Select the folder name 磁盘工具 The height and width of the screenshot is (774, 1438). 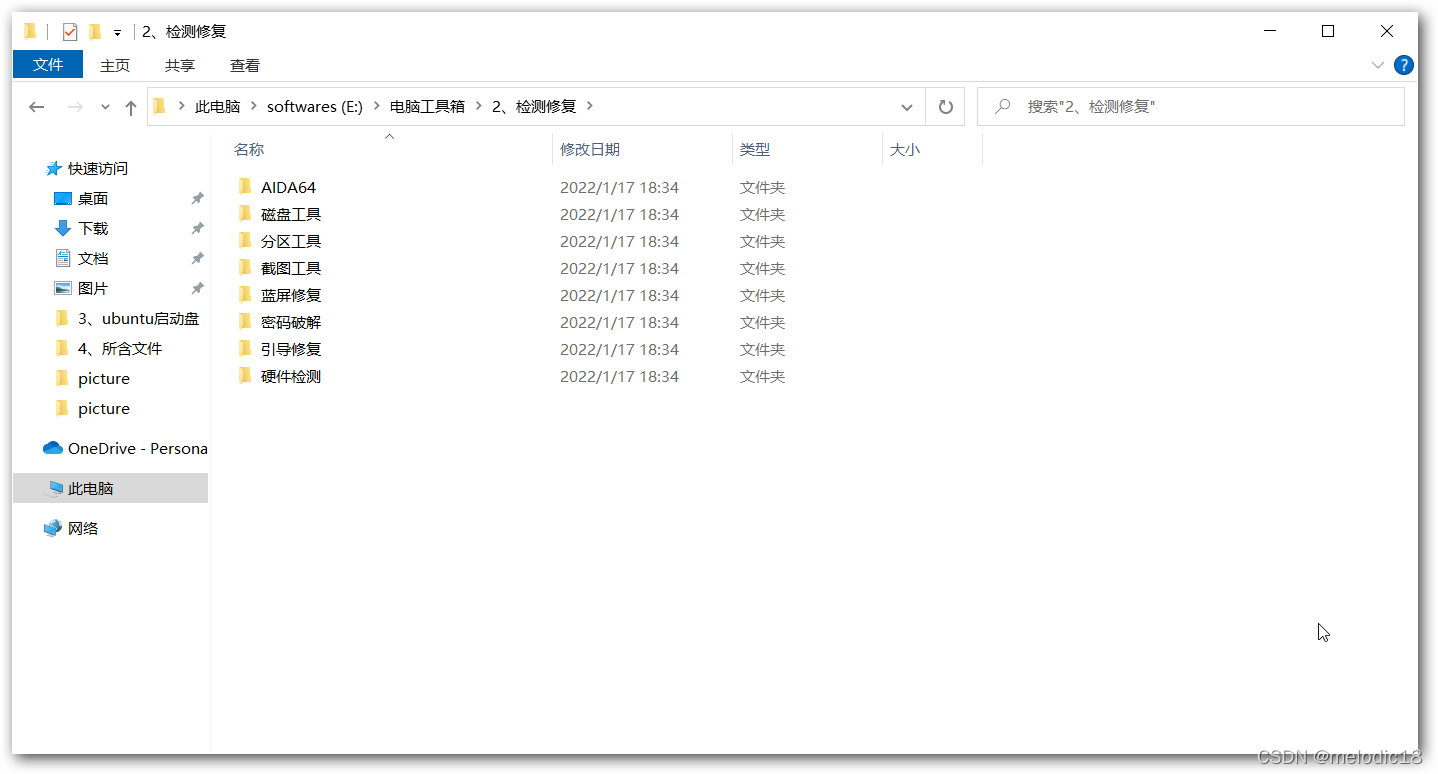click(x=291, y=215)
